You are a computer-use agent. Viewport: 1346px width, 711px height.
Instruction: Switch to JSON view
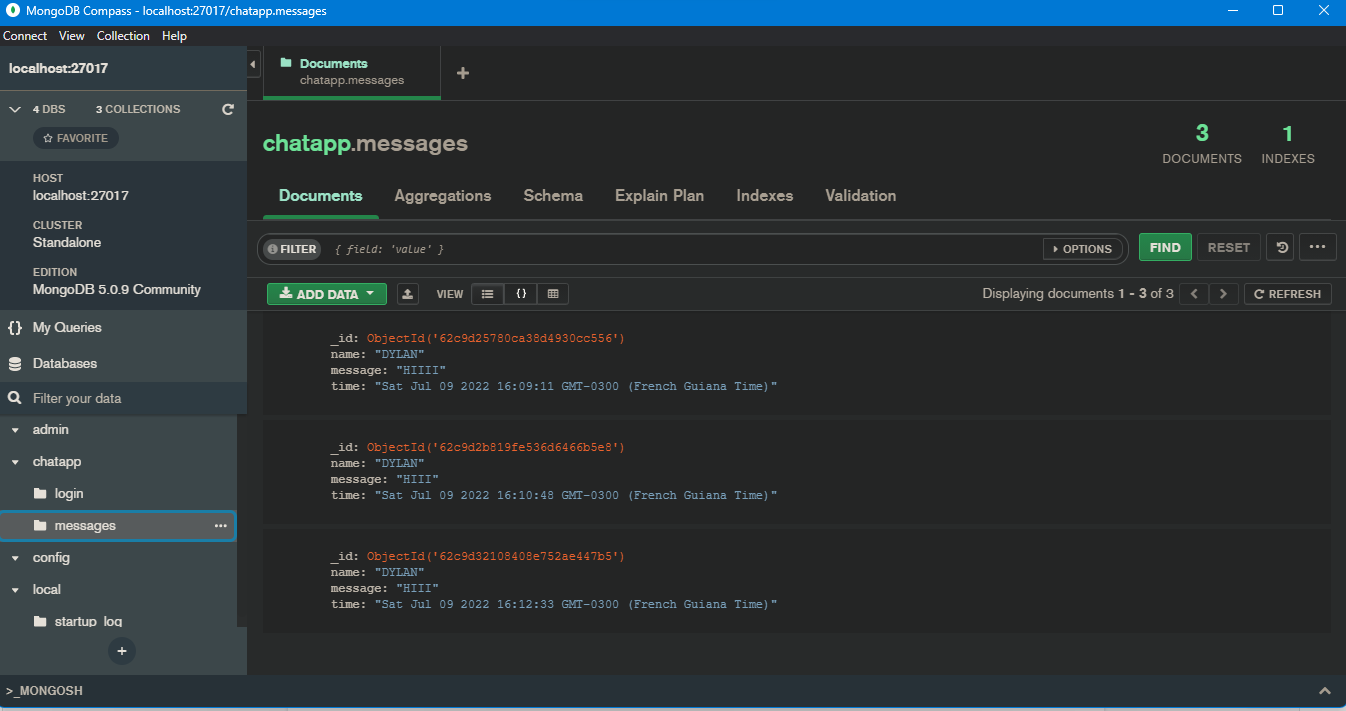pyautogui.click(x=521, y=294)
